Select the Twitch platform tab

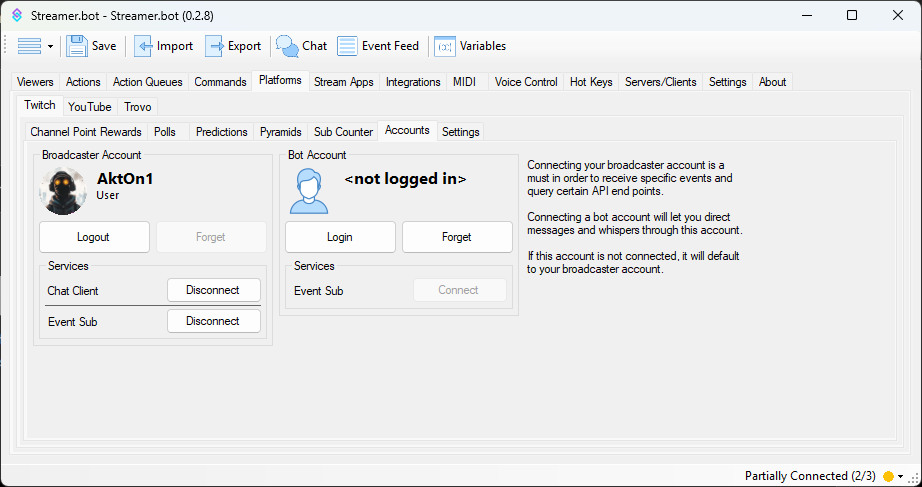click(x=40, y=105)
